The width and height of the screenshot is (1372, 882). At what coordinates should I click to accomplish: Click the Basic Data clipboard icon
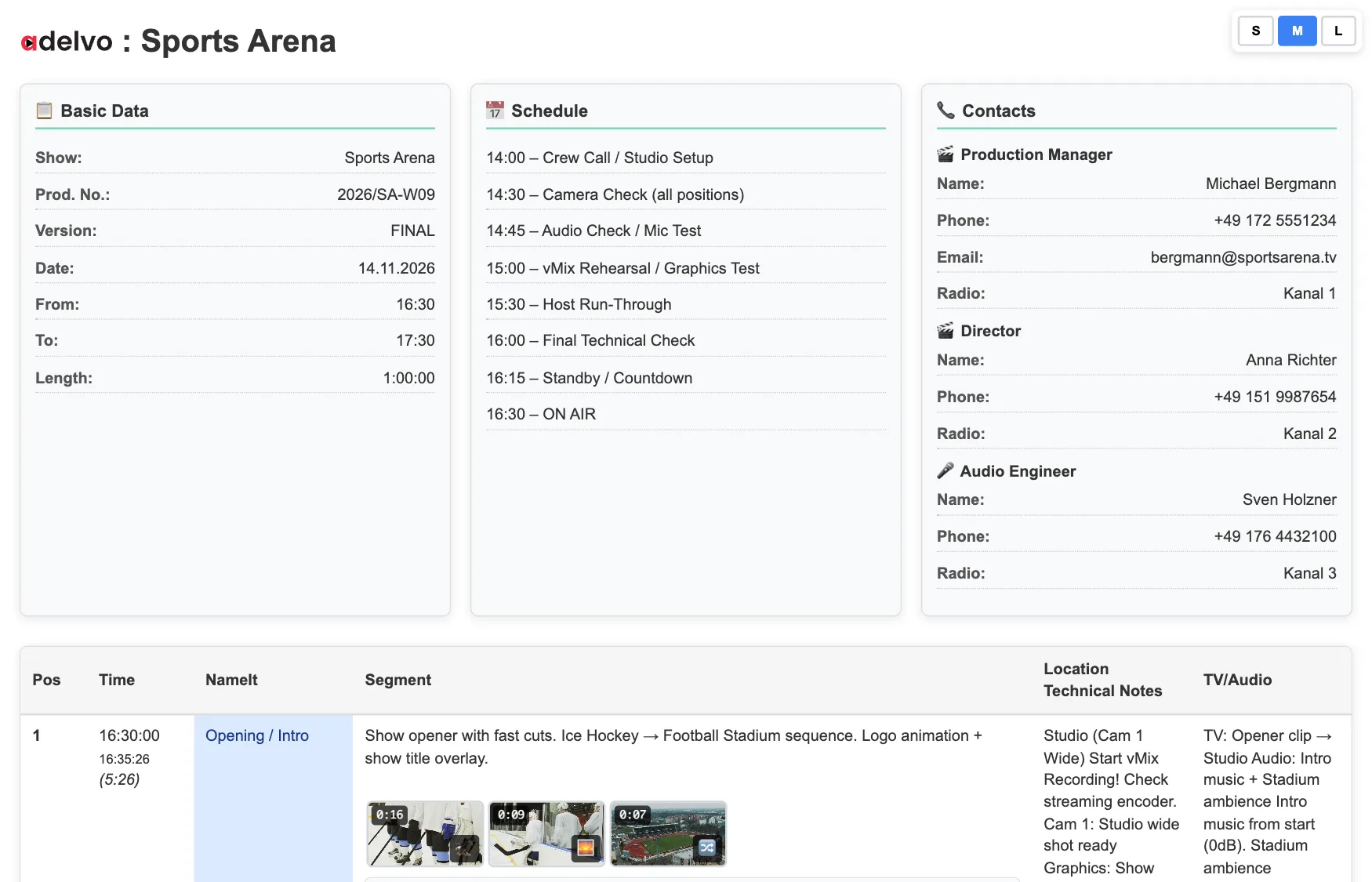pos(44,111)
